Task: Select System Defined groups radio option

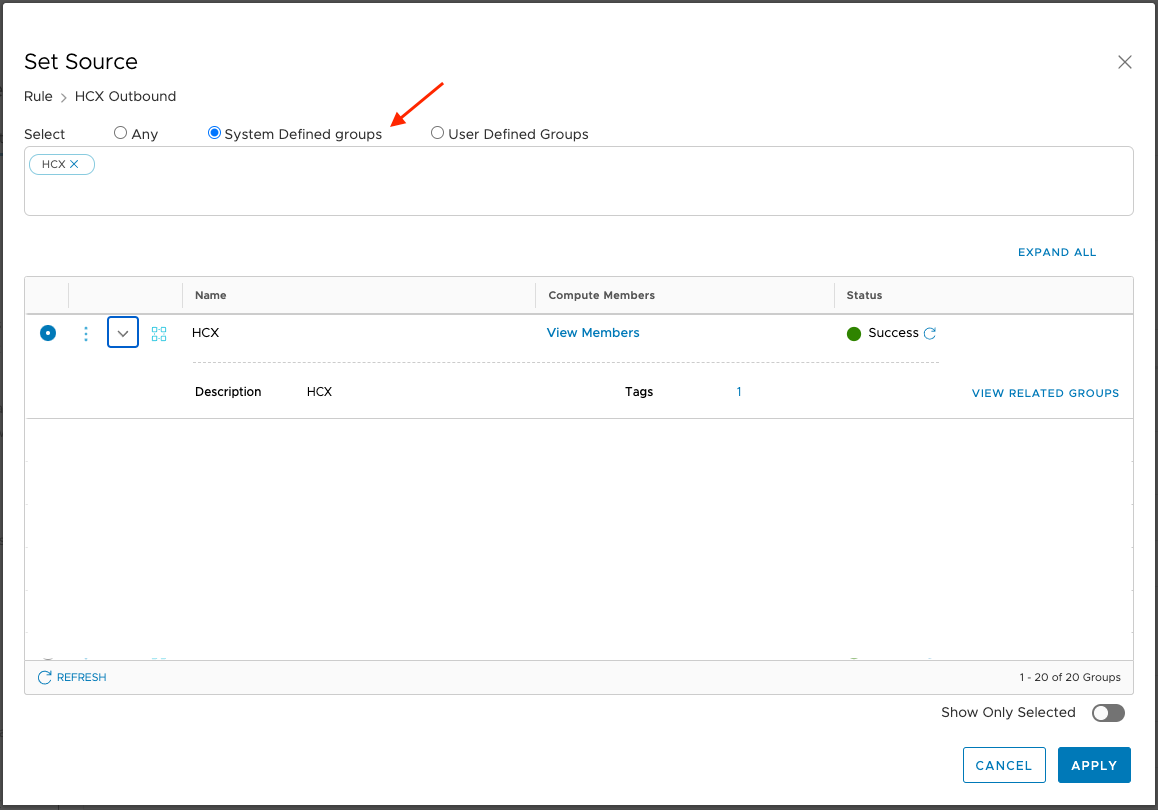Action: [214, 133]
